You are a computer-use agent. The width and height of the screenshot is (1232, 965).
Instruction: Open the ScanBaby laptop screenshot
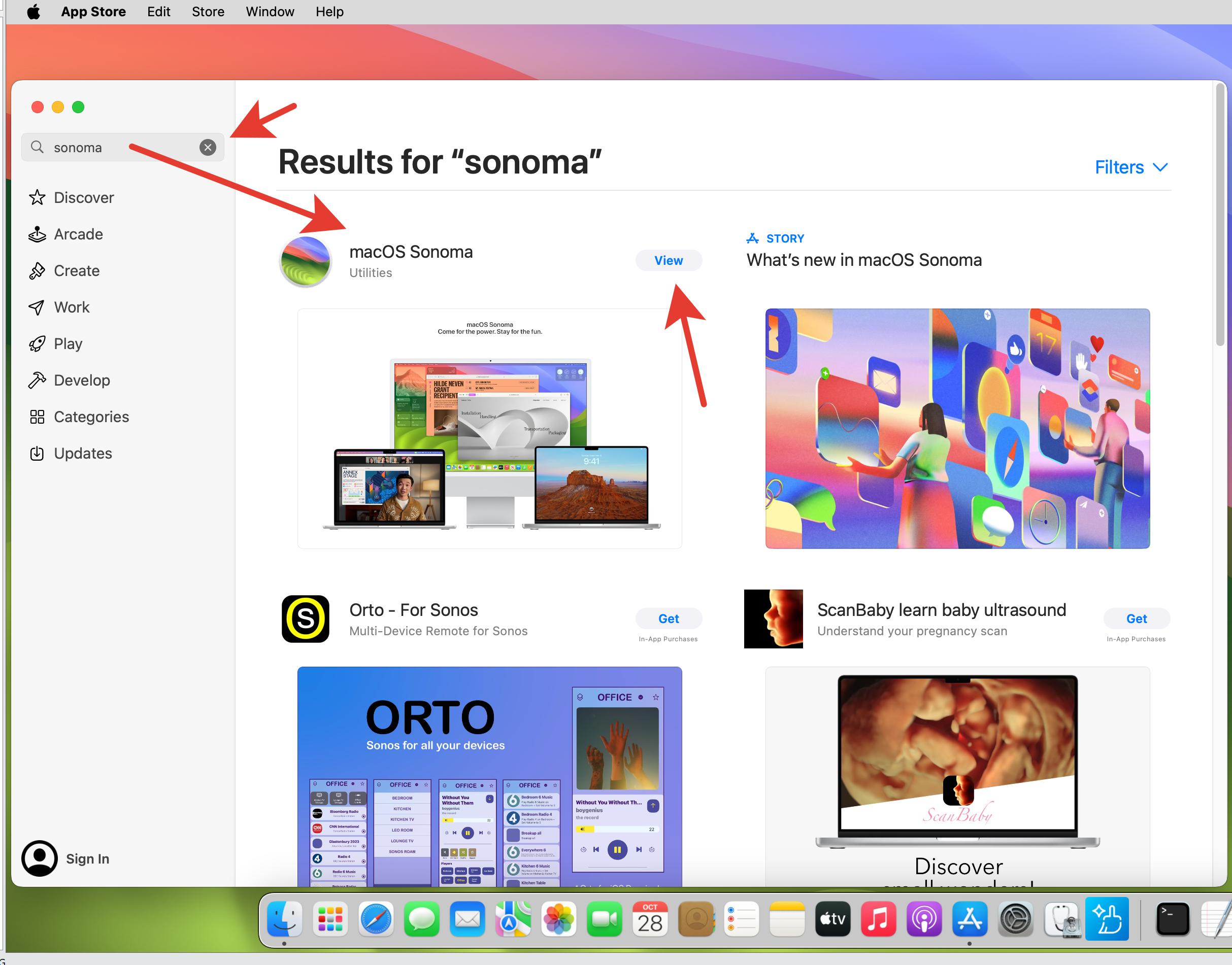point(957,777)
